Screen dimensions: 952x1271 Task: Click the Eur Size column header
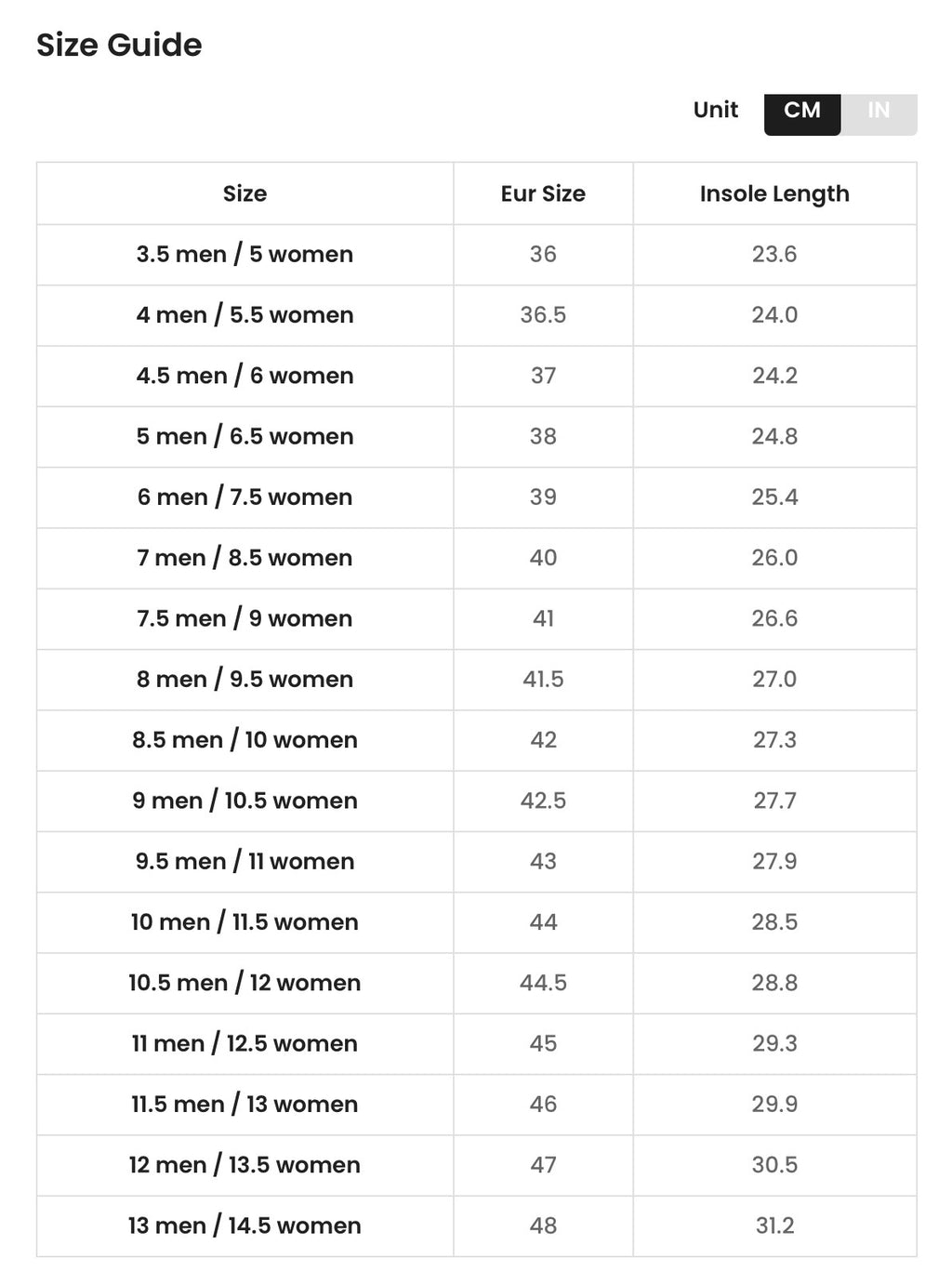(543, 193)
